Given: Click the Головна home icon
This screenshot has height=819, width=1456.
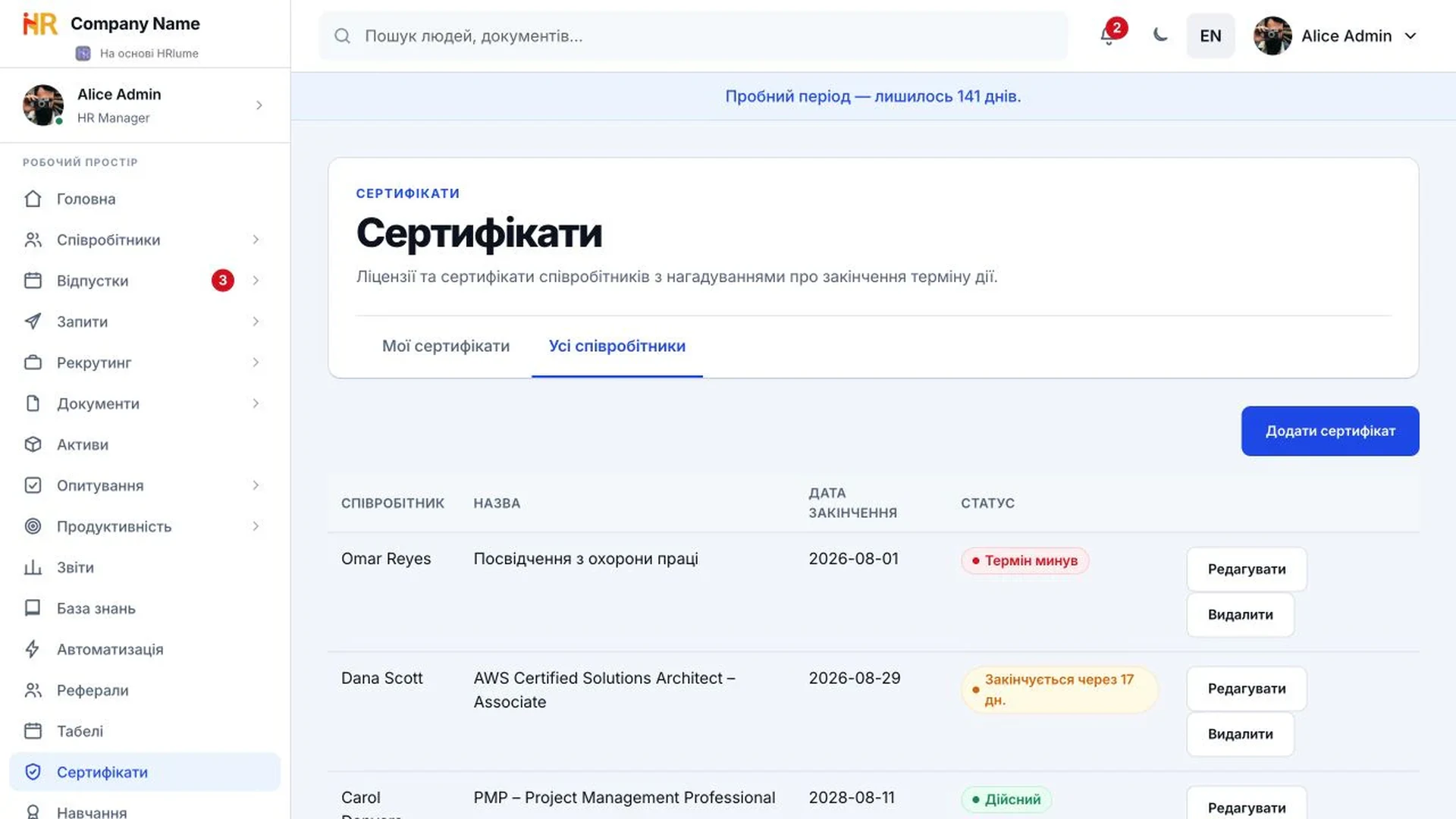Looking at the screenshot, I should click(x=33, y=199).
